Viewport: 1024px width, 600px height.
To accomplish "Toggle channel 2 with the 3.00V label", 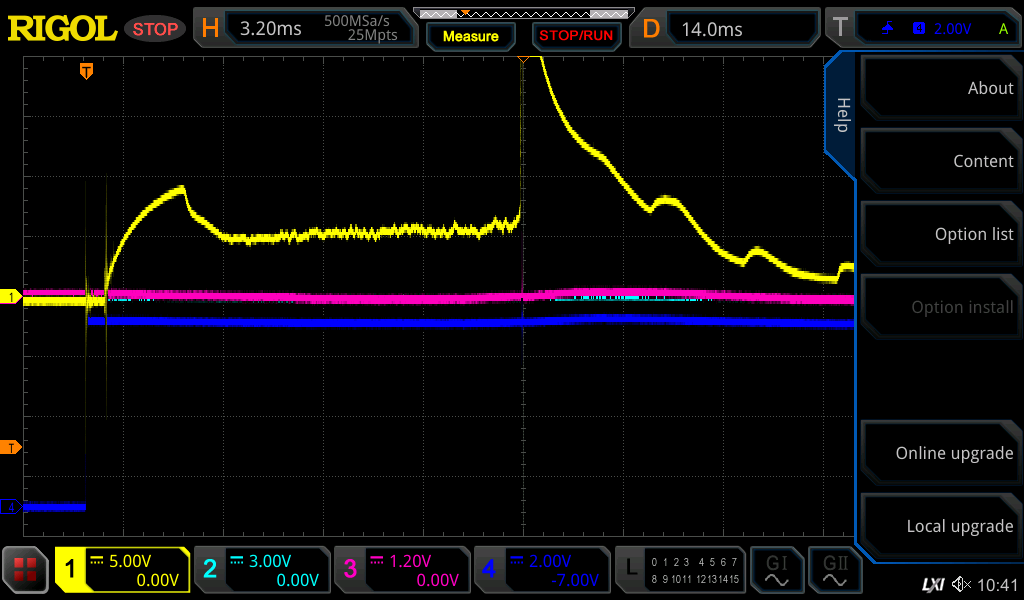I will (x=261, y=570).
